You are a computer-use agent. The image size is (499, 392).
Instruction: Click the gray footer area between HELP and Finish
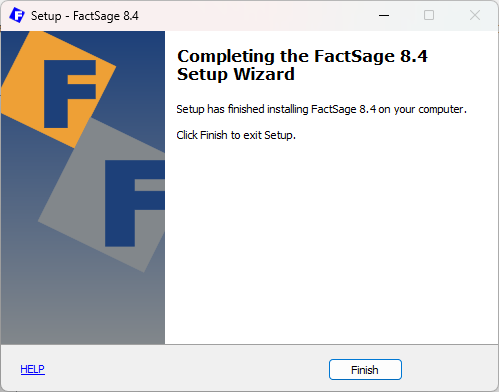point(187,369)
